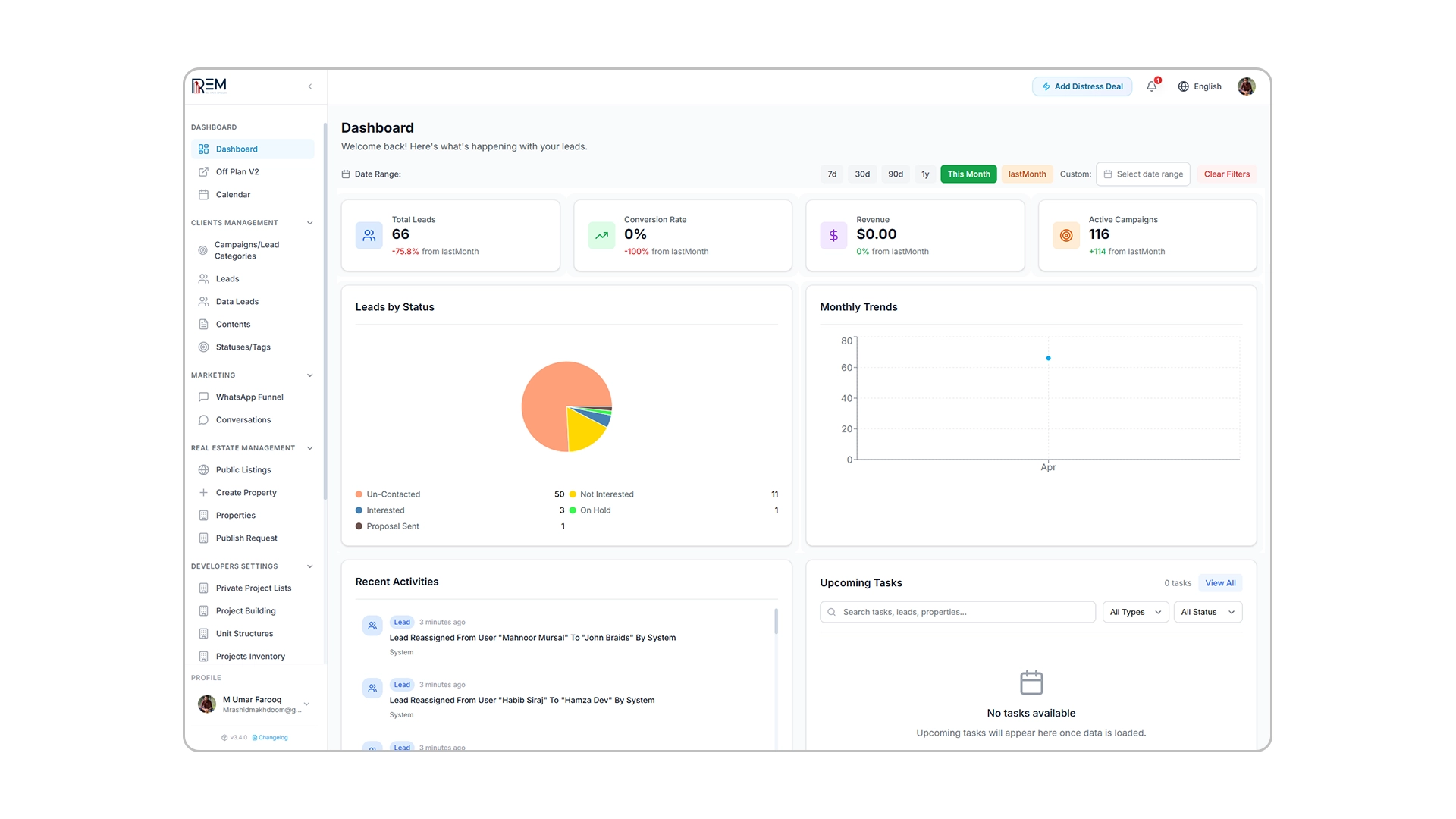Click Interested blue legend dot
Image resolution: width=1456 pixels, height=819 pixels.
[359, 510]
